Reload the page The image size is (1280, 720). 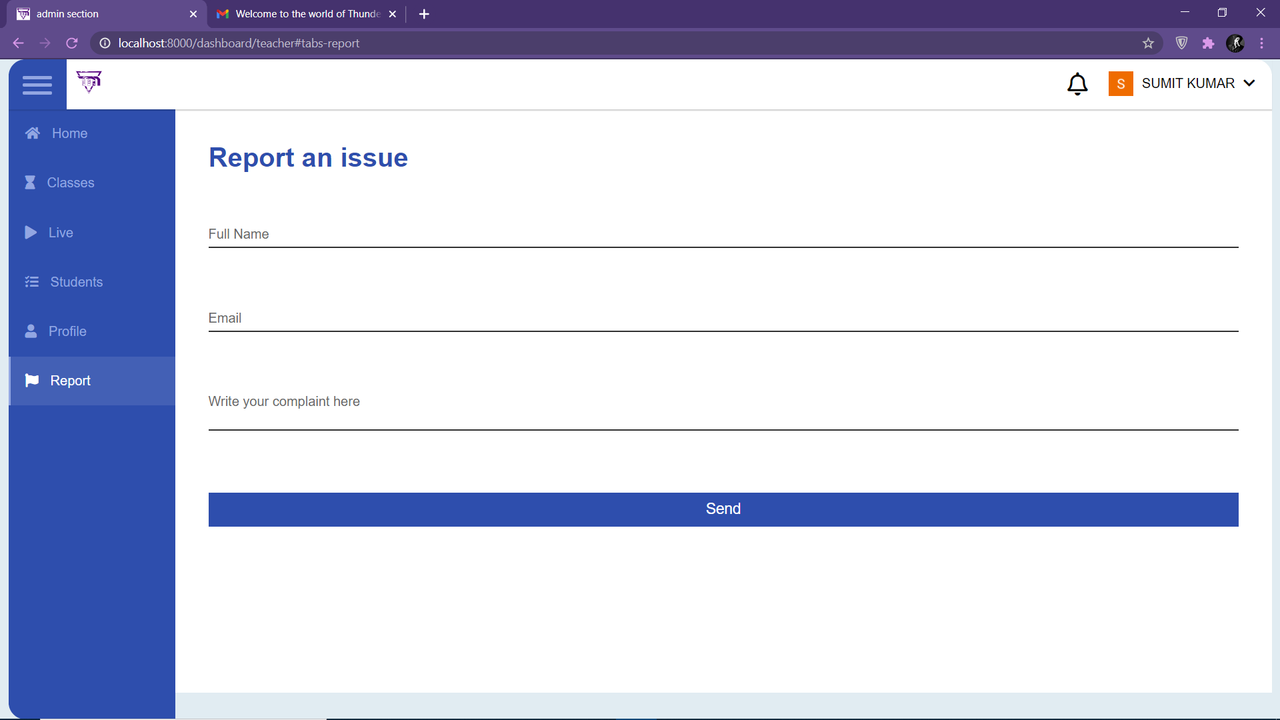point(72,43)
